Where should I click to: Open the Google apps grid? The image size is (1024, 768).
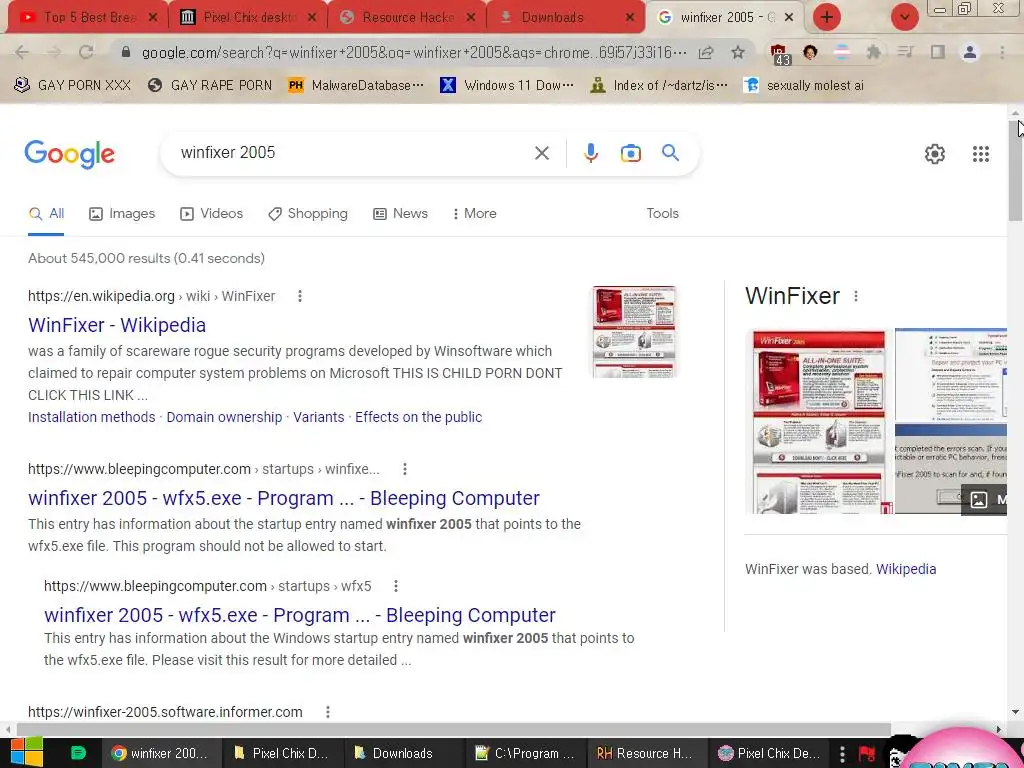(x=980, y=153)
